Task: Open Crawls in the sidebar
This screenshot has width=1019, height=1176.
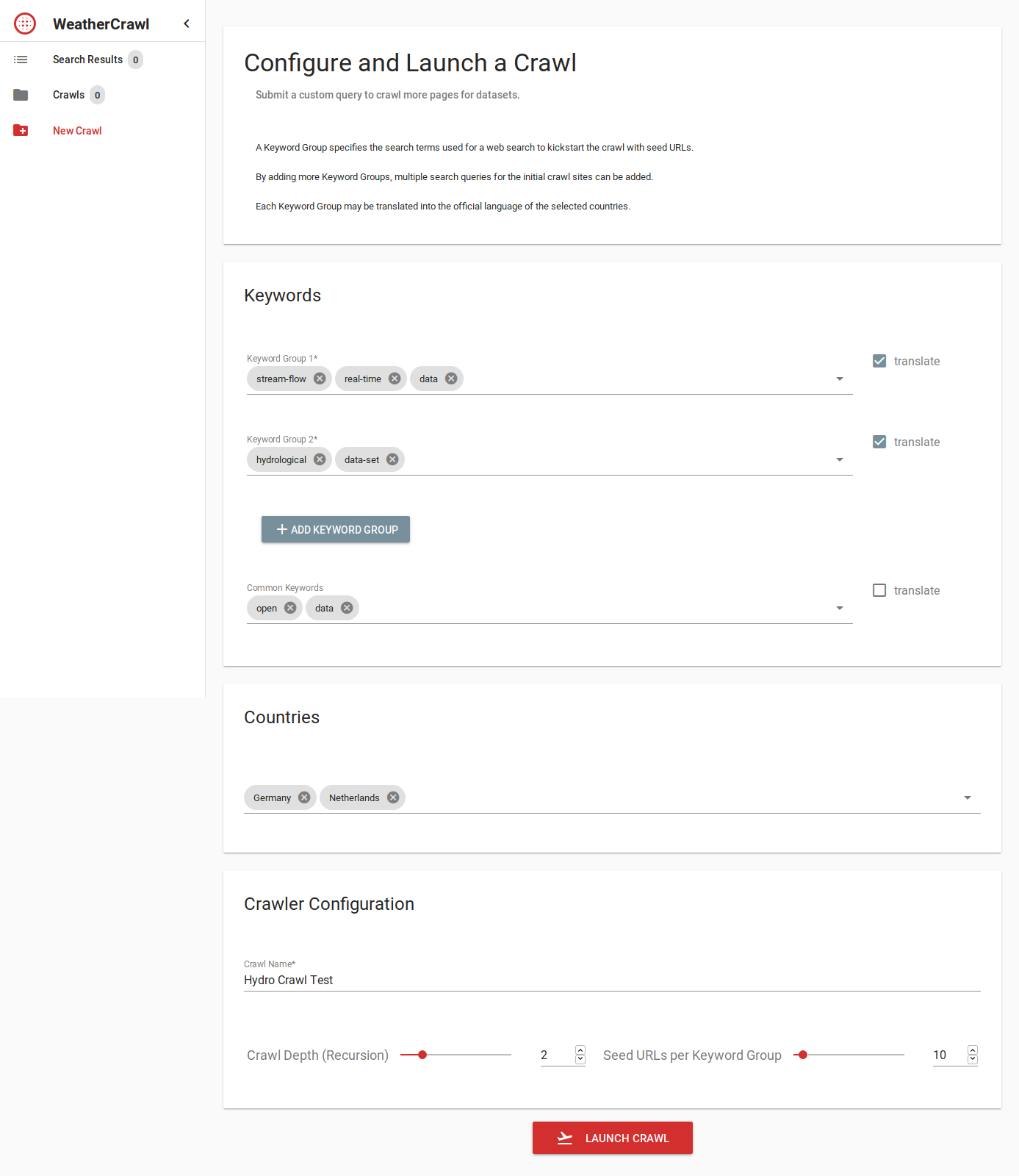Action: (102, 95)
